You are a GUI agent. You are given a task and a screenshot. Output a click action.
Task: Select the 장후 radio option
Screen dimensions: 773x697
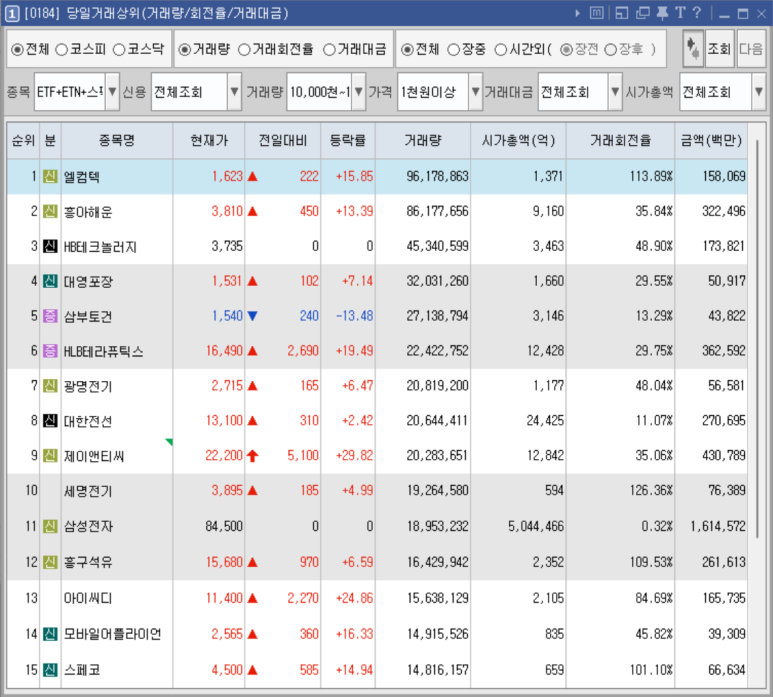pos(610,49)
